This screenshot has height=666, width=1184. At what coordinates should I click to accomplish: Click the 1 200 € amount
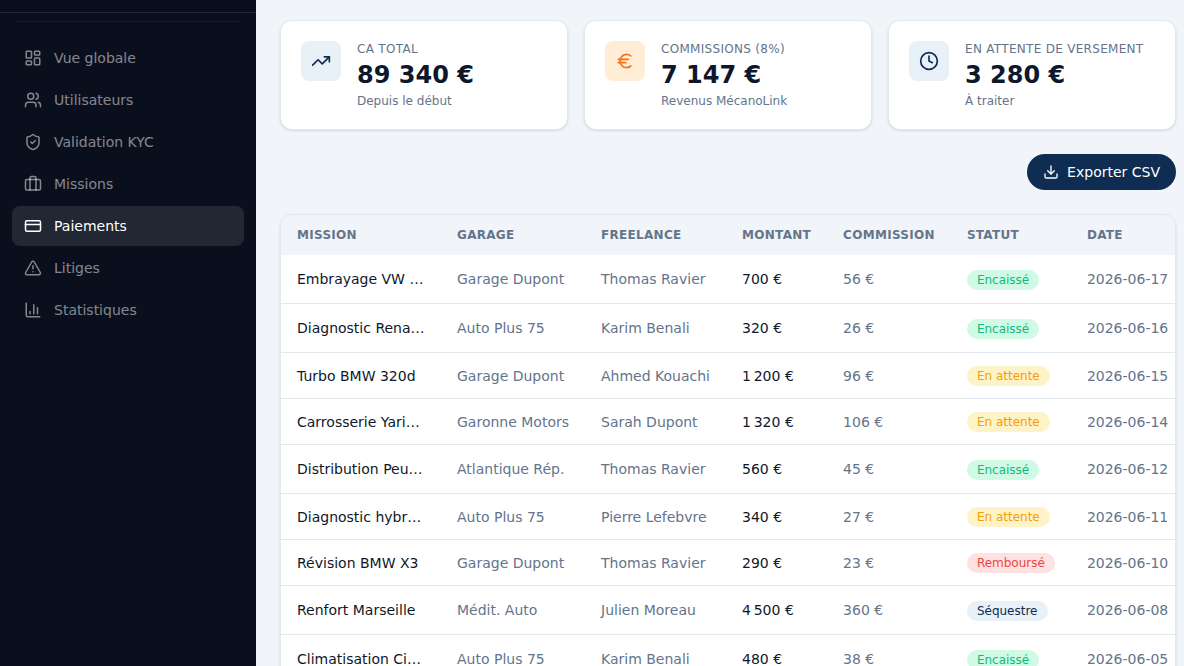point(768,376)
